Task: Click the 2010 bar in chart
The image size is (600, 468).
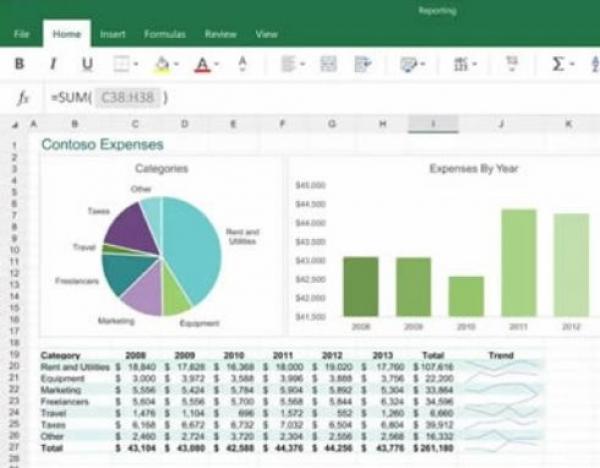Action: tap(466, 297)
